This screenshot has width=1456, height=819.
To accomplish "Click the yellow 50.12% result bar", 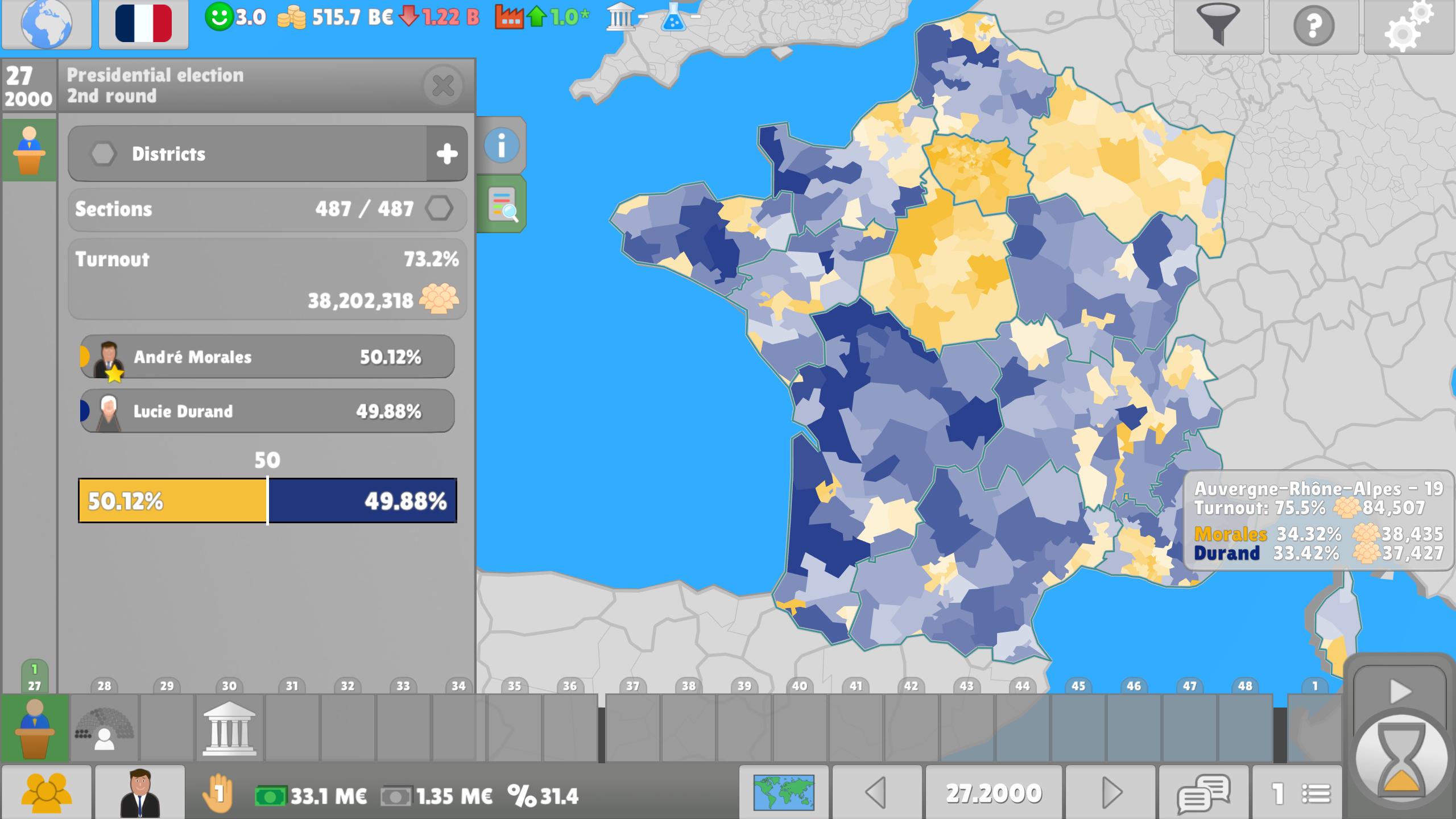I will pos(172,501).
